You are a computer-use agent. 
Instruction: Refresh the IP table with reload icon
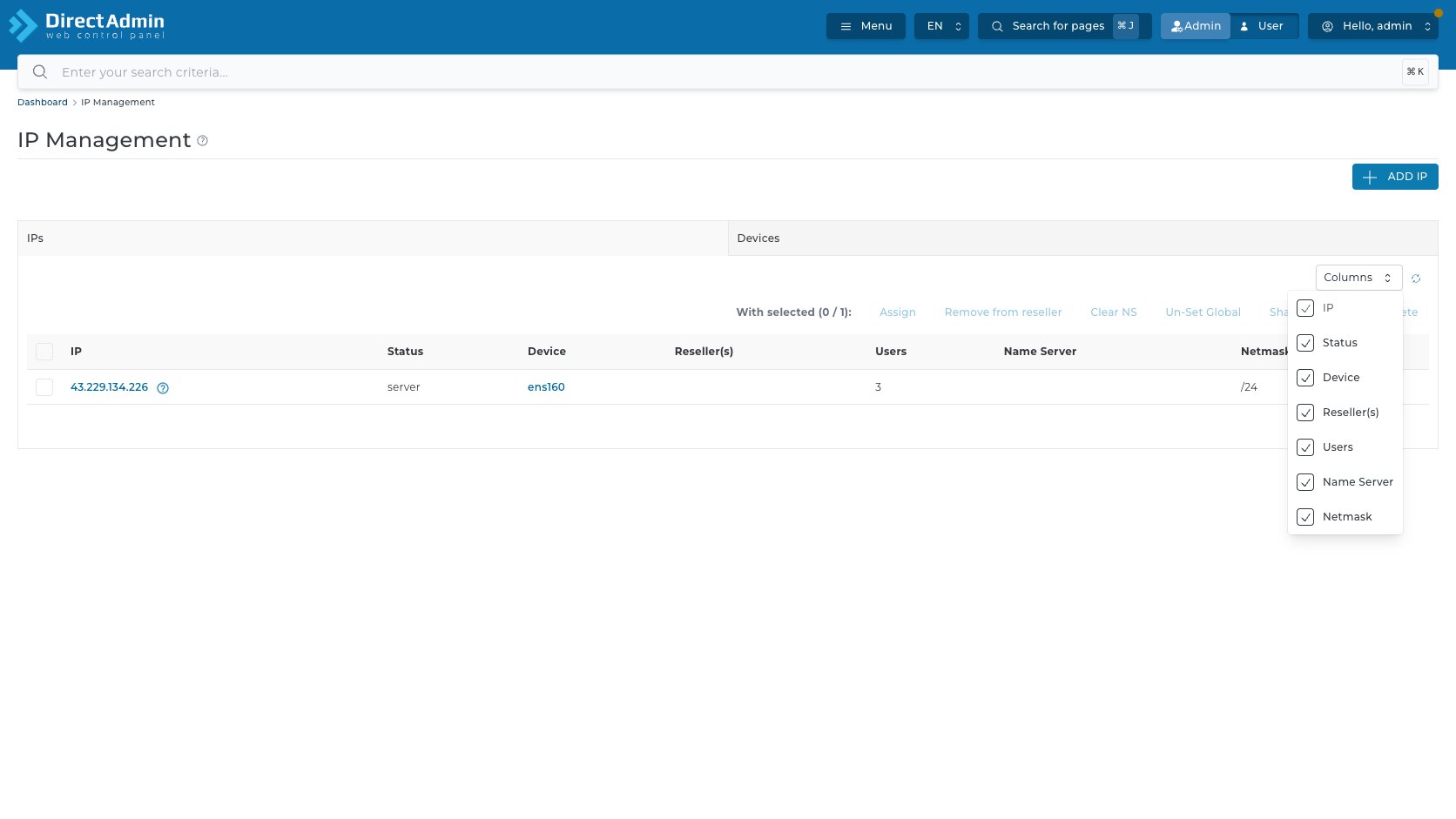[x=1416, y=279]
